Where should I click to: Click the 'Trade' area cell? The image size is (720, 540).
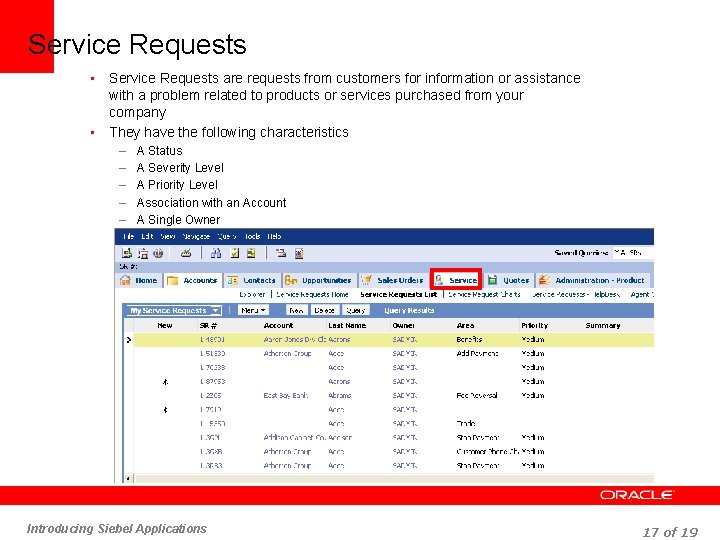[466, 423]
